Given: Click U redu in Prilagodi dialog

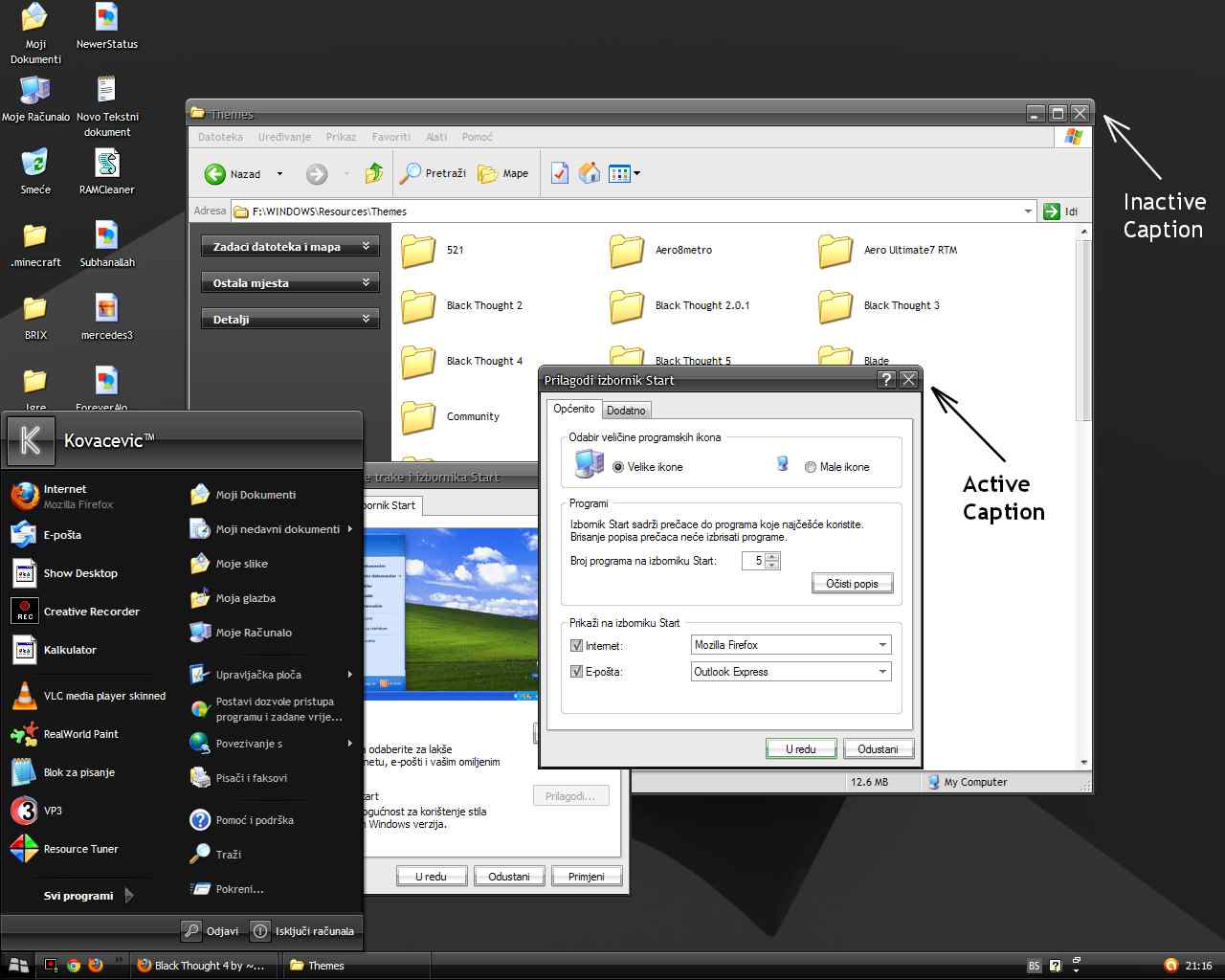Looking at the screenshot, I should coord(801,749).
